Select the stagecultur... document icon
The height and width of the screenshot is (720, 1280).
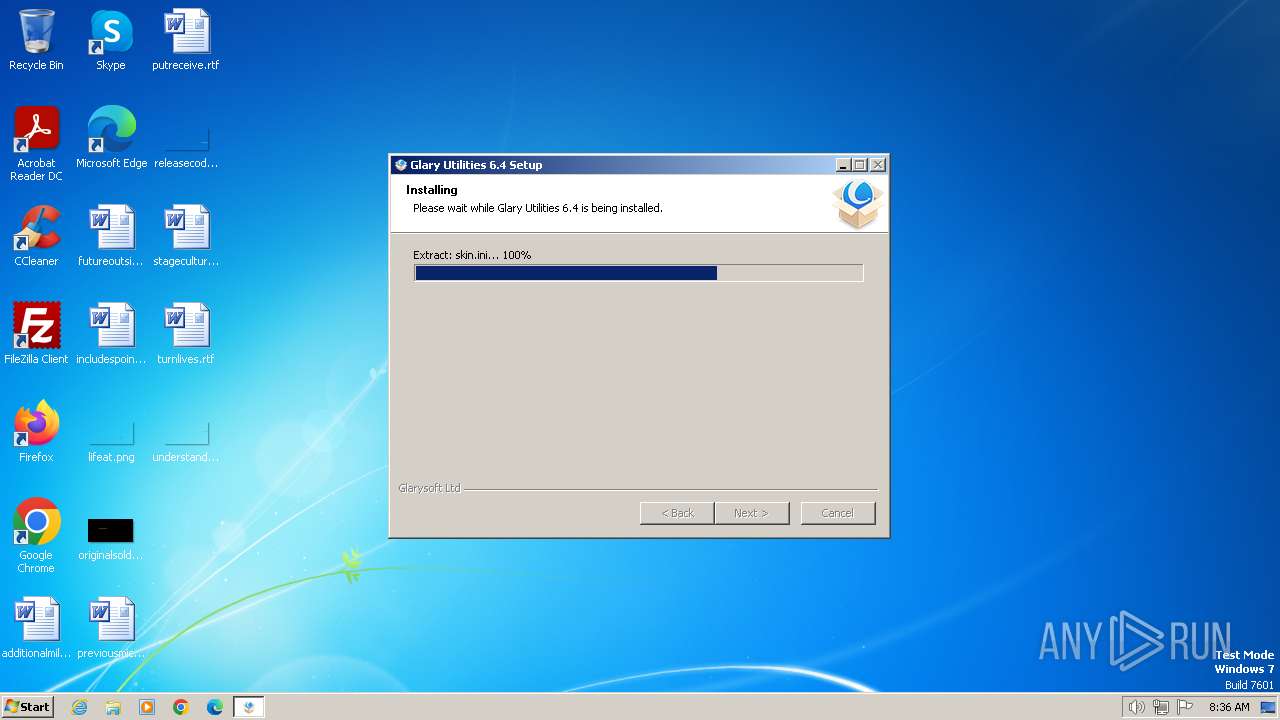[186, 236]
